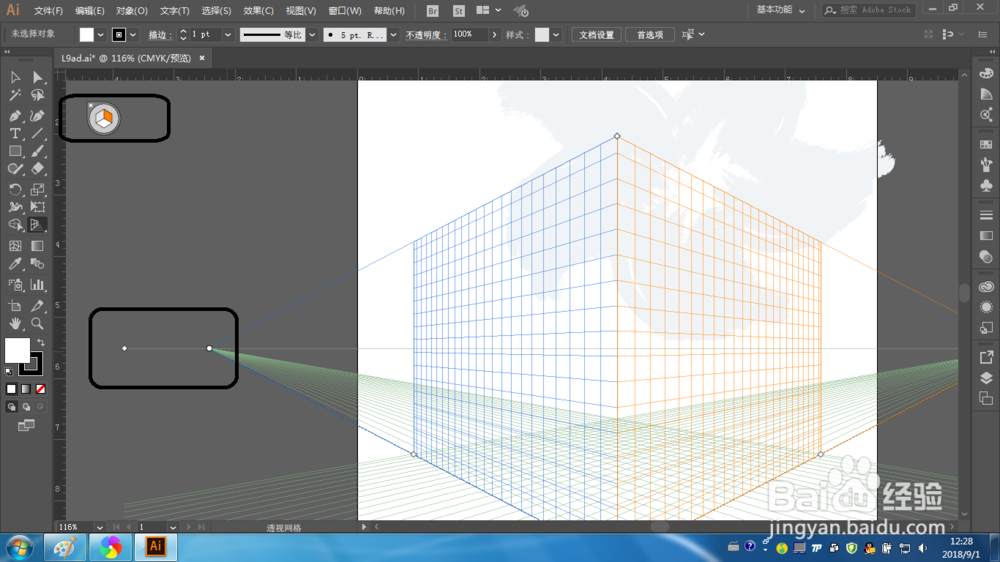Select the Artboard tool
Screen dimensions: 1000x562
[15, 306]
